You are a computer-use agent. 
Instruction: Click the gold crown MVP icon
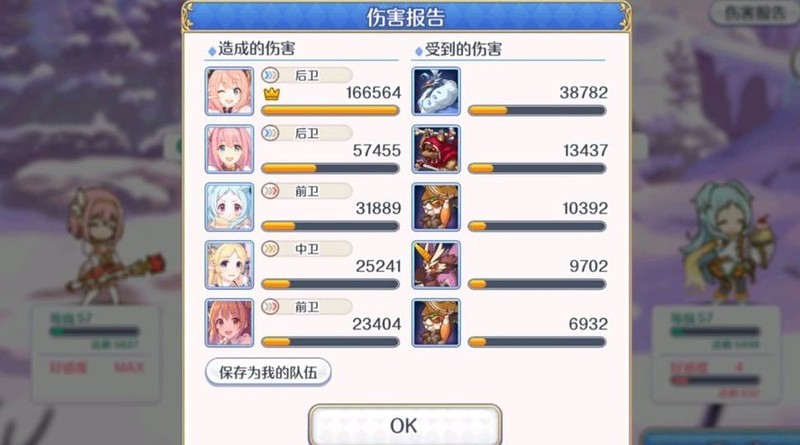tap(272, 94)
